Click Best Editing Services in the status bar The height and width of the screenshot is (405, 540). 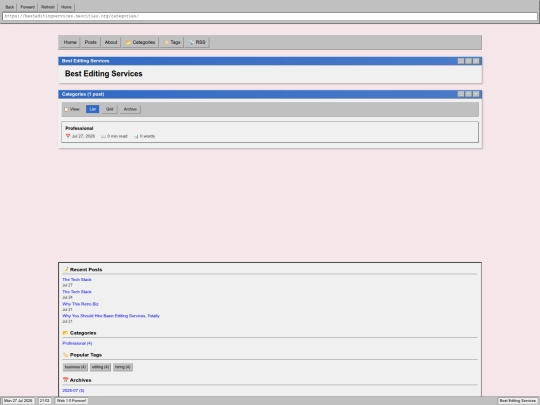(x=517, y=401)
